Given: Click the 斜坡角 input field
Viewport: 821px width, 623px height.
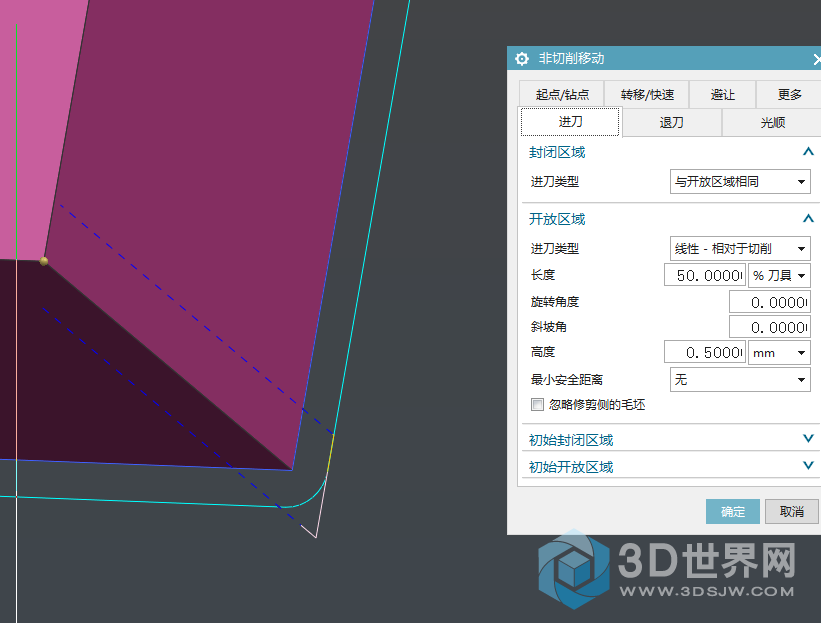Looking at the screenshot, I should 770,327.
